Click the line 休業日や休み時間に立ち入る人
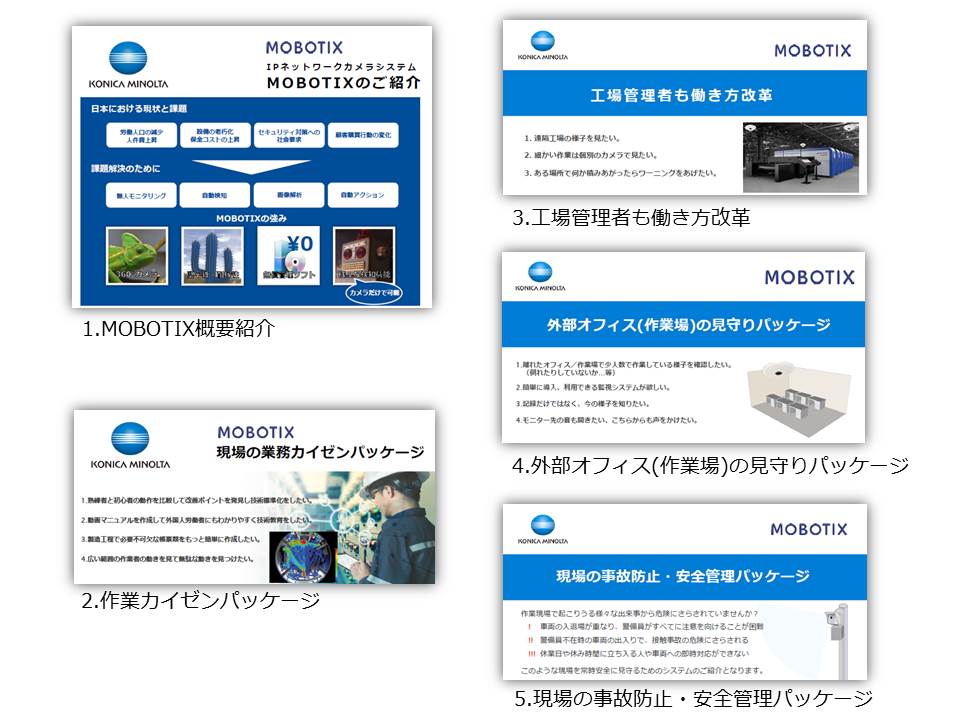960x720 pixels. pos(637,654)
